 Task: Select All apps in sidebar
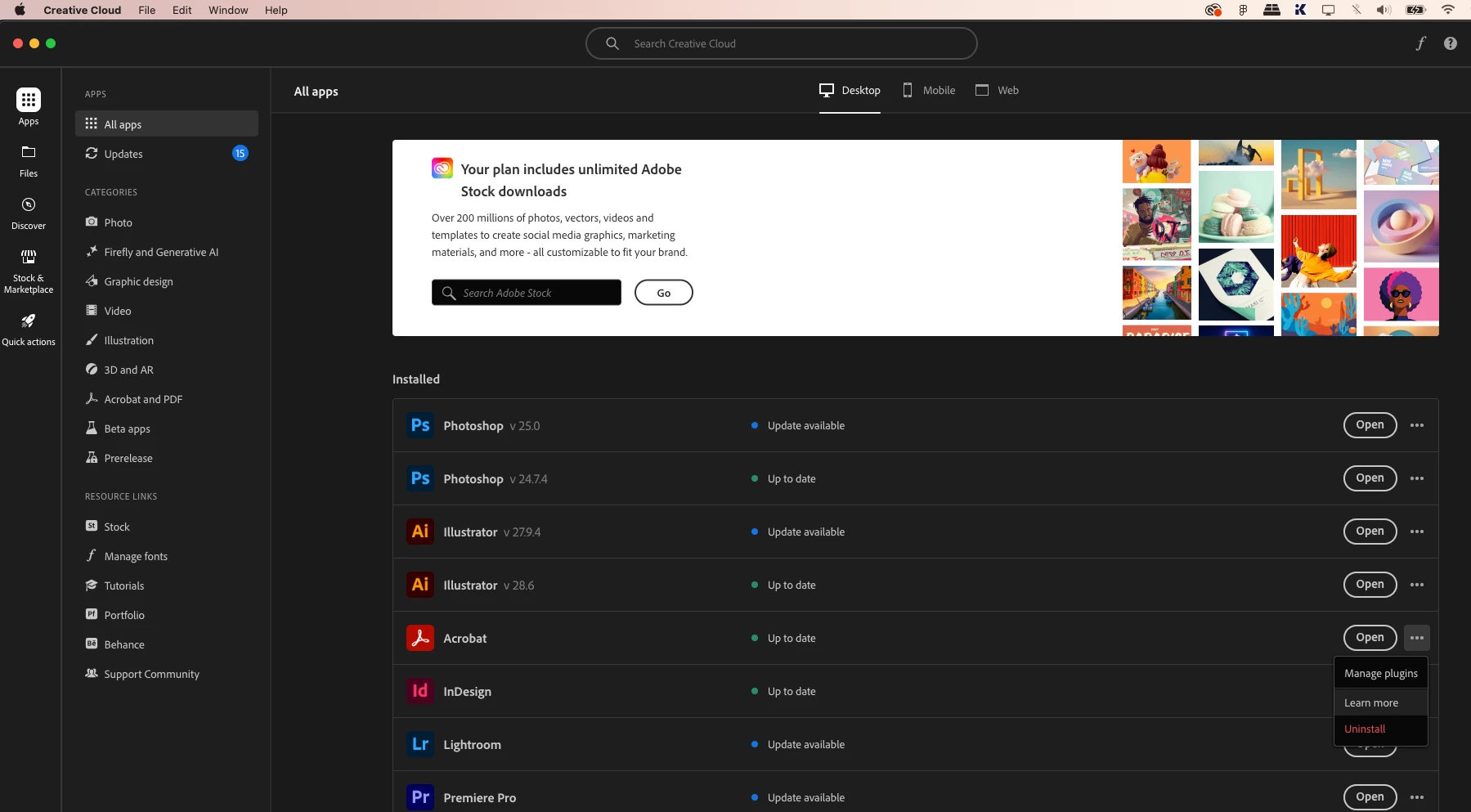[167, 124]
